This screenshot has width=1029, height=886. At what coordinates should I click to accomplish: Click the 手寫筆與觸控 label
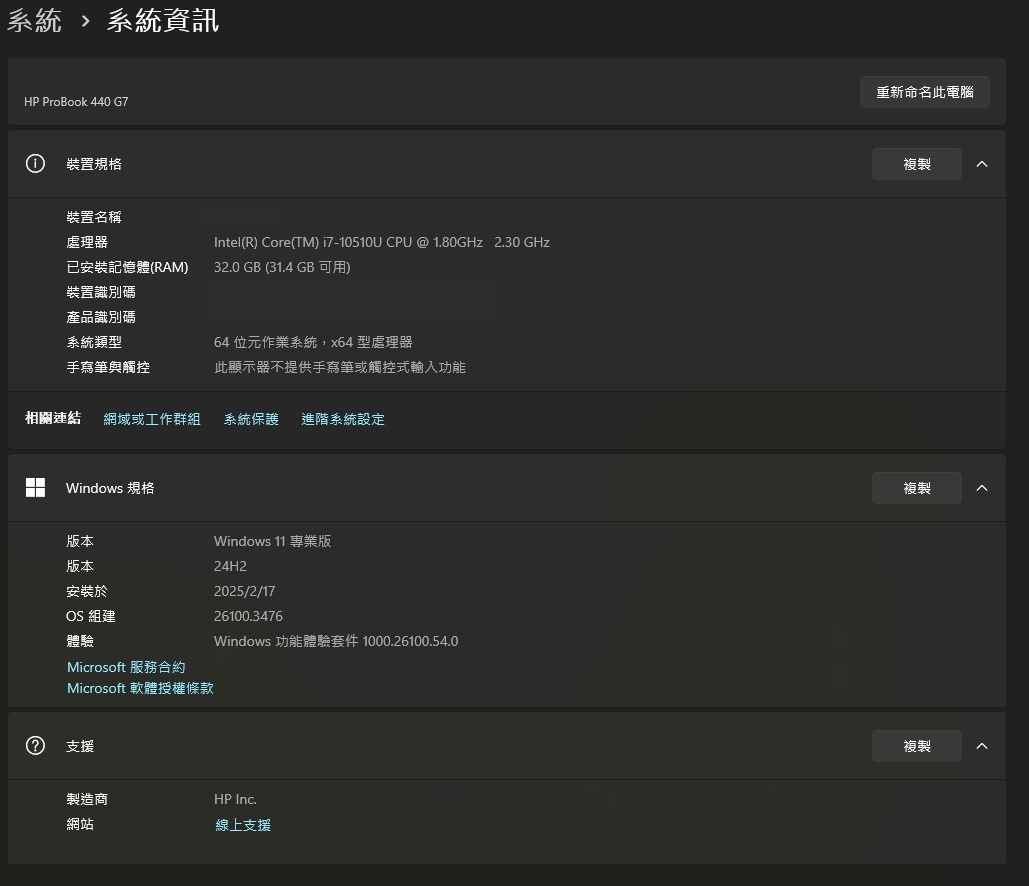click(108, 367)
